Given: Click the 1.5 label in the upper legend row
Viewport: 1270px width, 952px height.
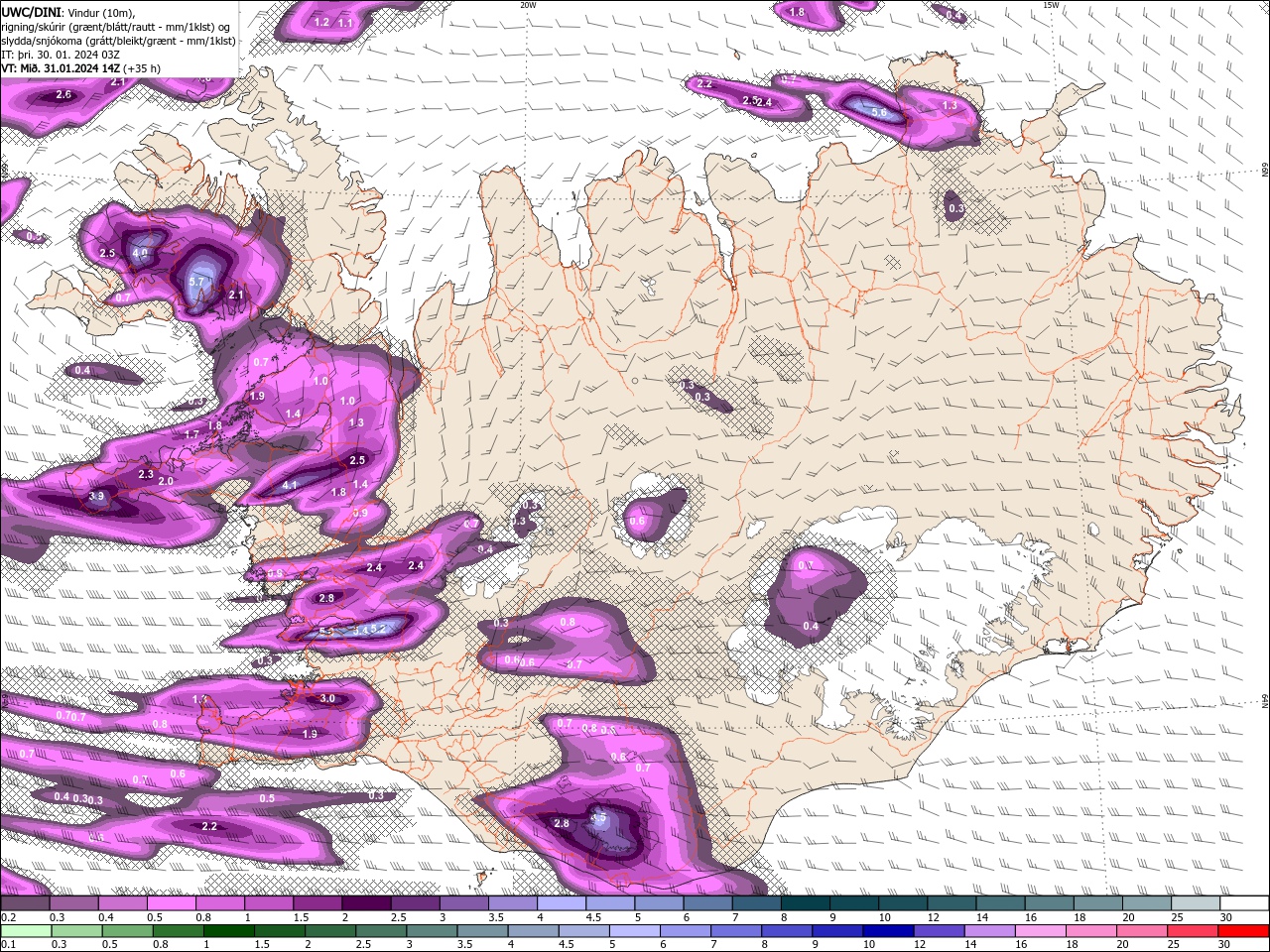Looking at the screenshot, I should click(x=301, y=917).
